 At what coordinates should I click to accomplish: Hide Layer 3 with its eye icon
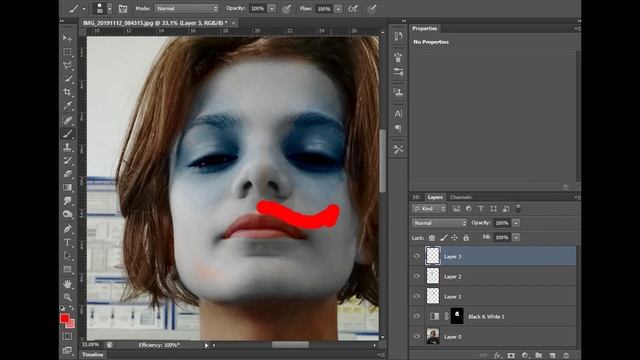pos(416,256)
